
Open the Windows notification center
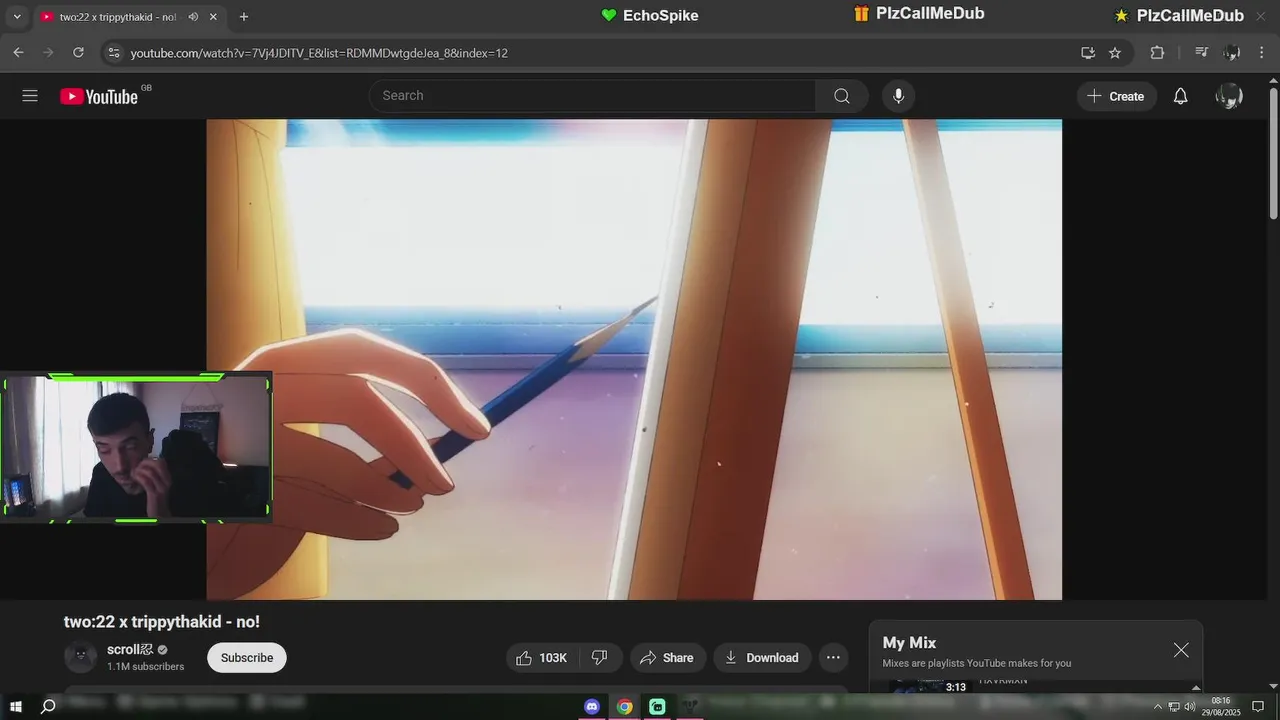tap(1258, 707)
